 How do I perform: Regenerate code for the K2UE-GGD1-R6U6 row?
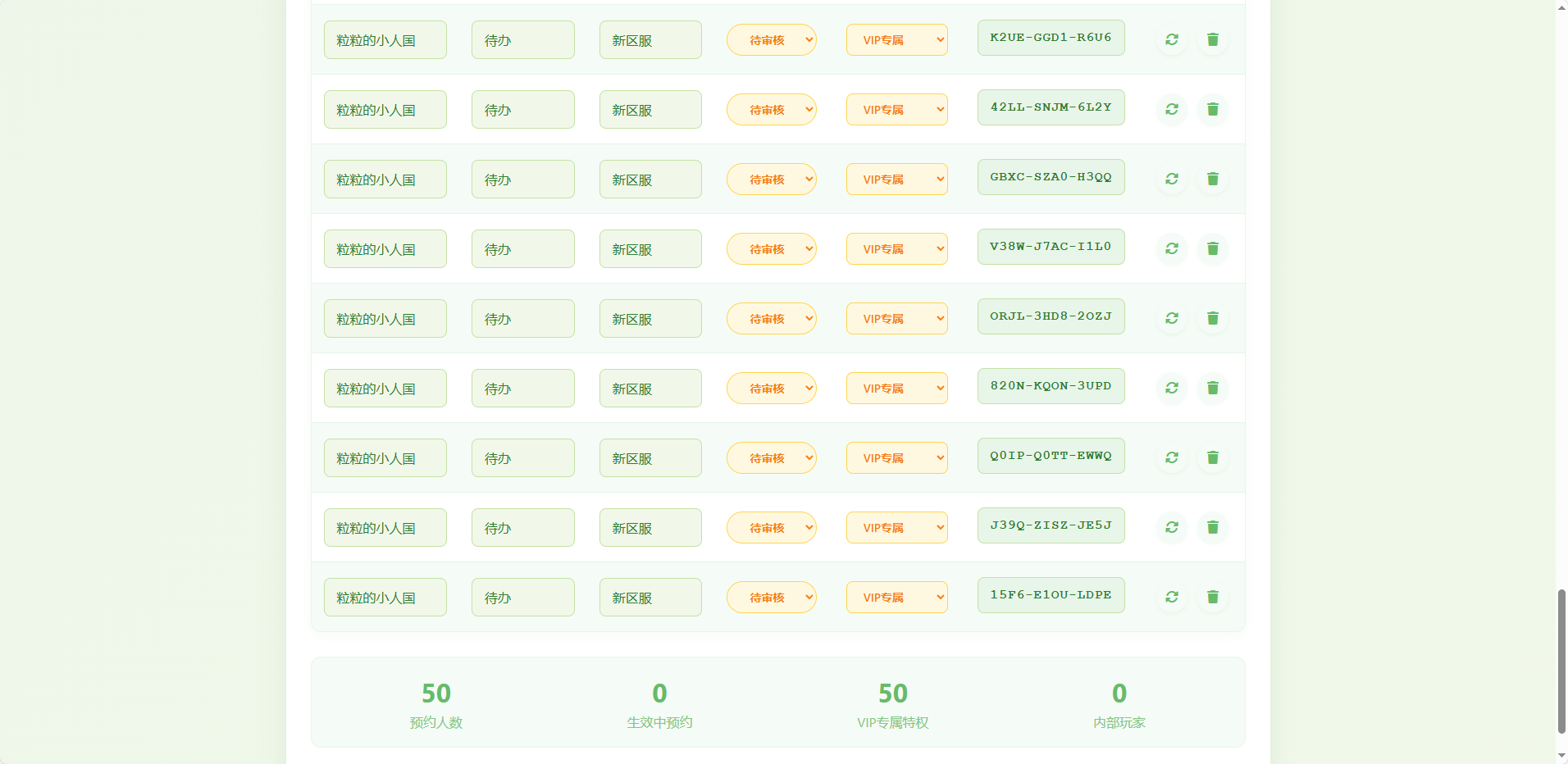tap(1172, 39)
